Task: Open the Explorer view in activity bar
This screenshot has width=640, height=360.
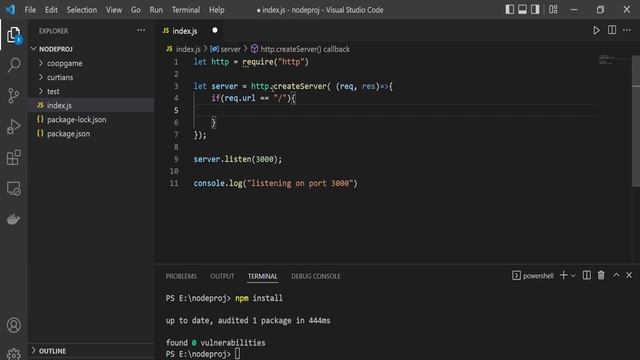Action: pos(13,35)
